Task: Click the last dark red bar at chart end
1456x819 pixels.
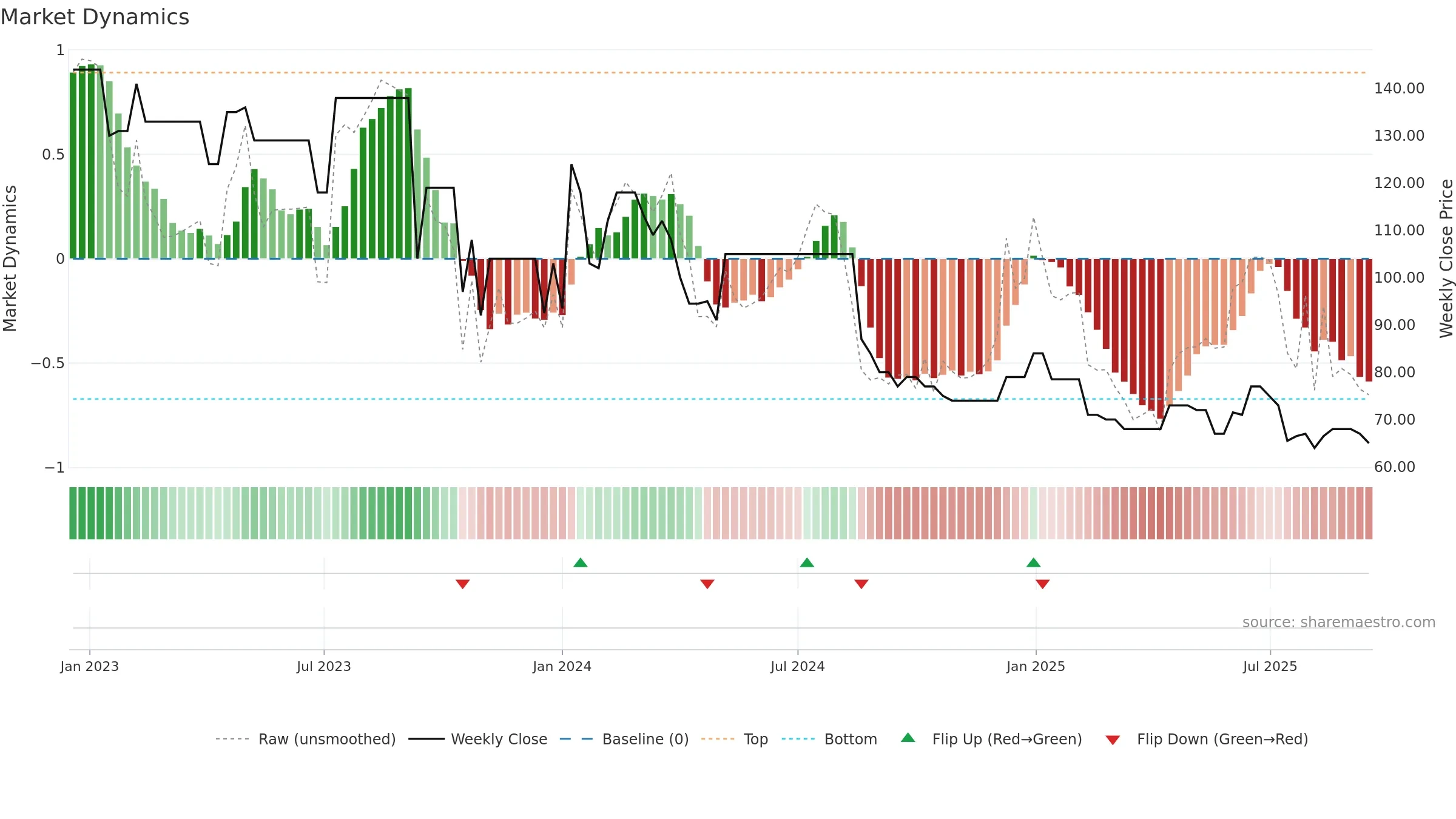Action: (1369, 320)
